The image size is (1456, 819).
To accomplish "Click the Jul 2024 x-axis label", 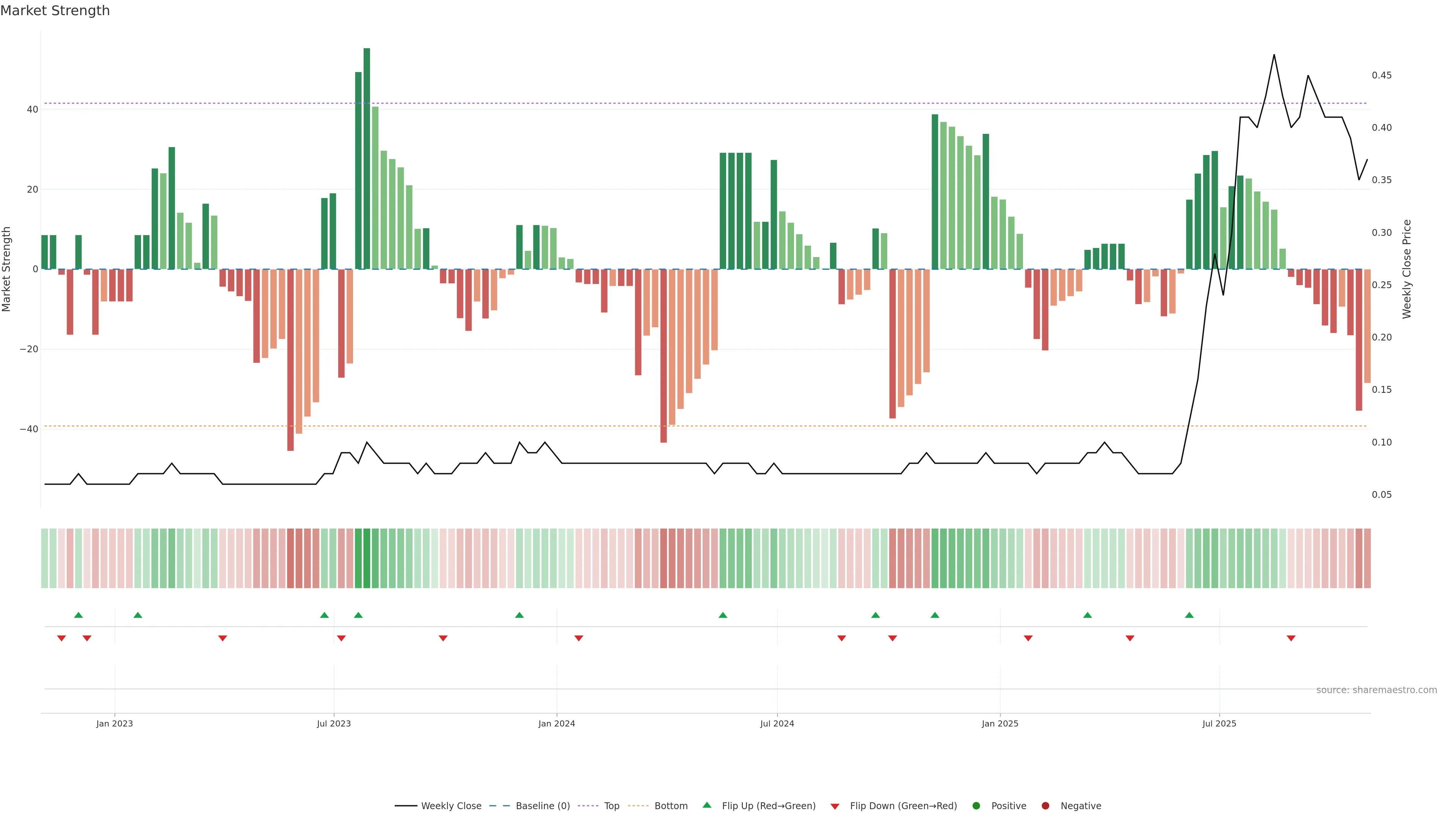I will coord(777,723).
